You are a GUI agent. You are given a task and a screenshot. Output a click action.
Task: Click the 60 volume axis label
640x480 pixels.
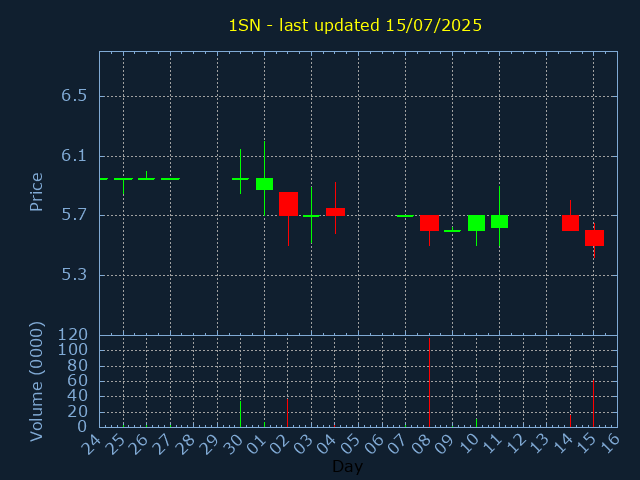78,381
